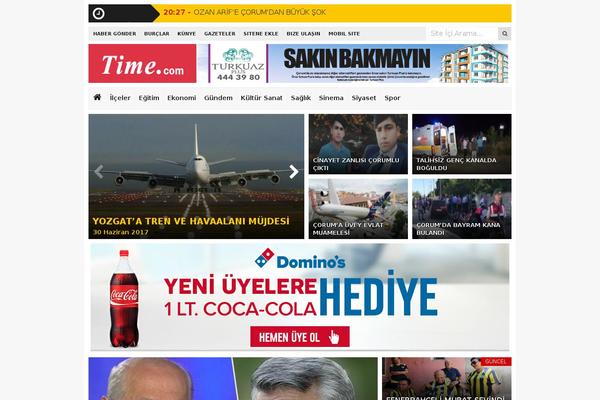Switch to Mobil Site
This screenshot has height=400, width=600.
(x=344, y=34)
